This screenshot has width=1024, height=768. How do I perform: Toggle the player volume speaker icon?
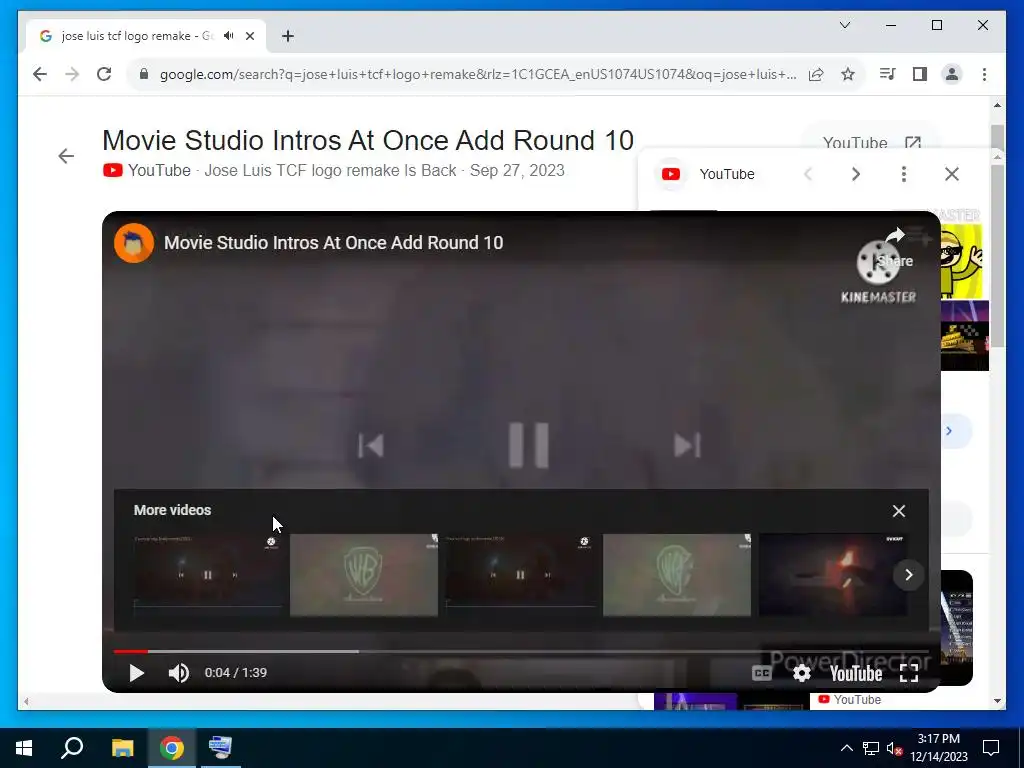pyautogui.click(x=178, y=673)
